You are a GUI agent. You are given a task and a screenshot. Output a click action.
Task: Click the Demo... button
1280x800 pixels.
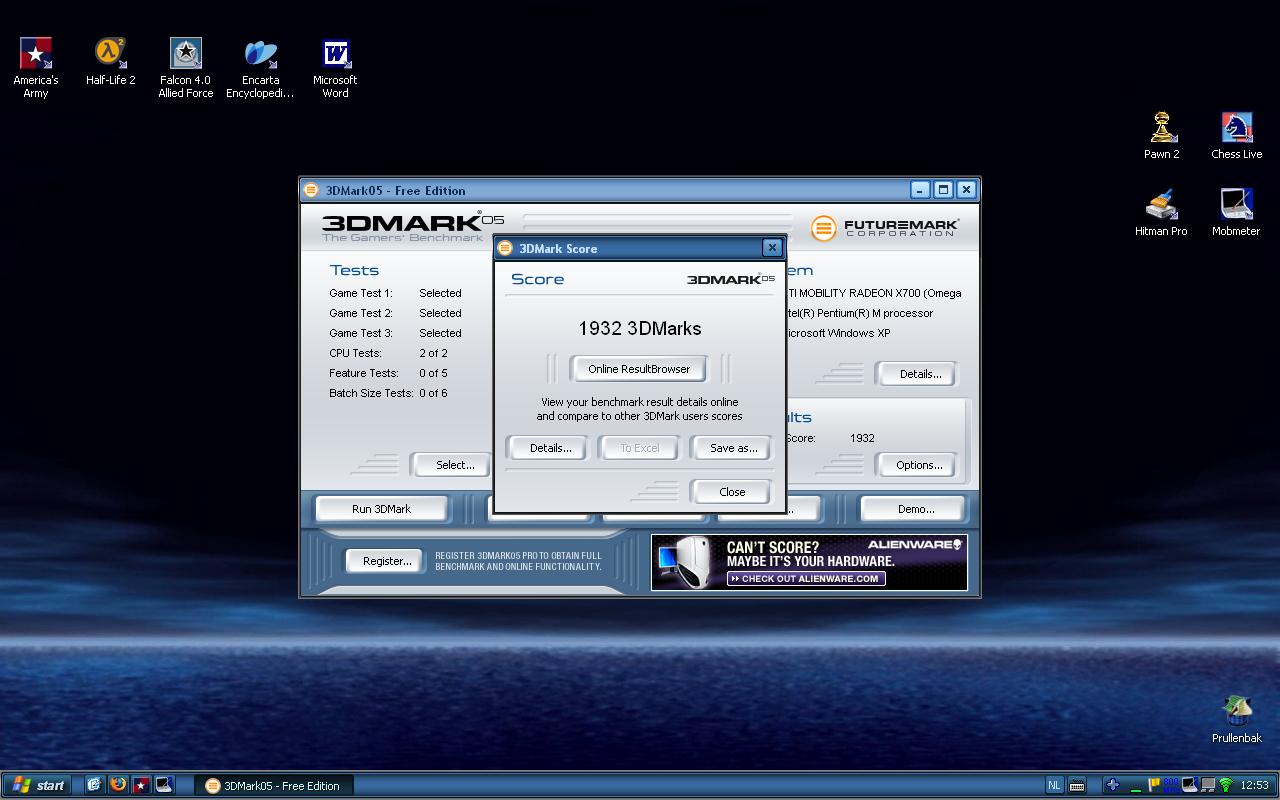coord(915,509)
